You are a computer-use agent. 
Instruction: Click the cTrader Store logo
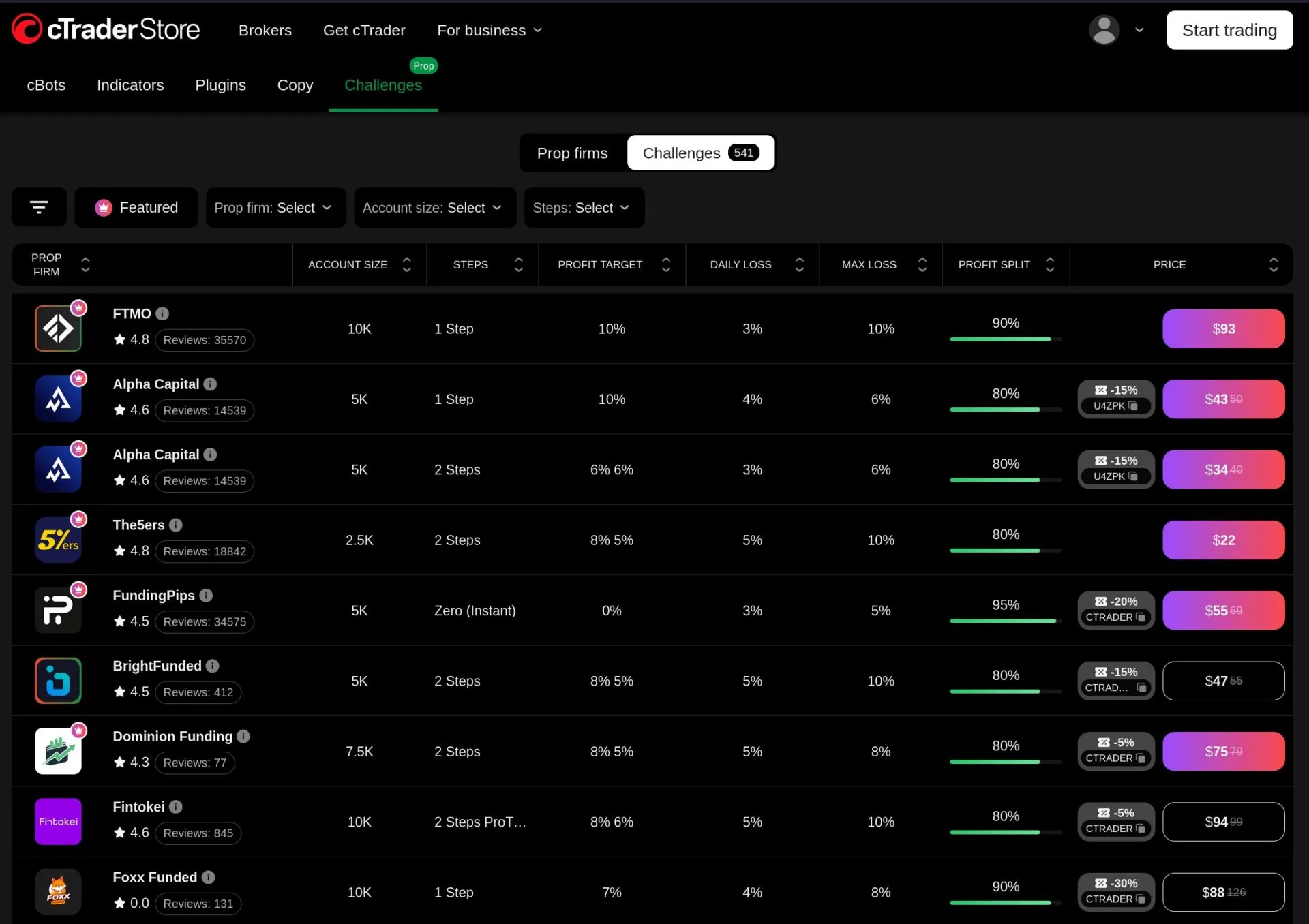[106, 29]
